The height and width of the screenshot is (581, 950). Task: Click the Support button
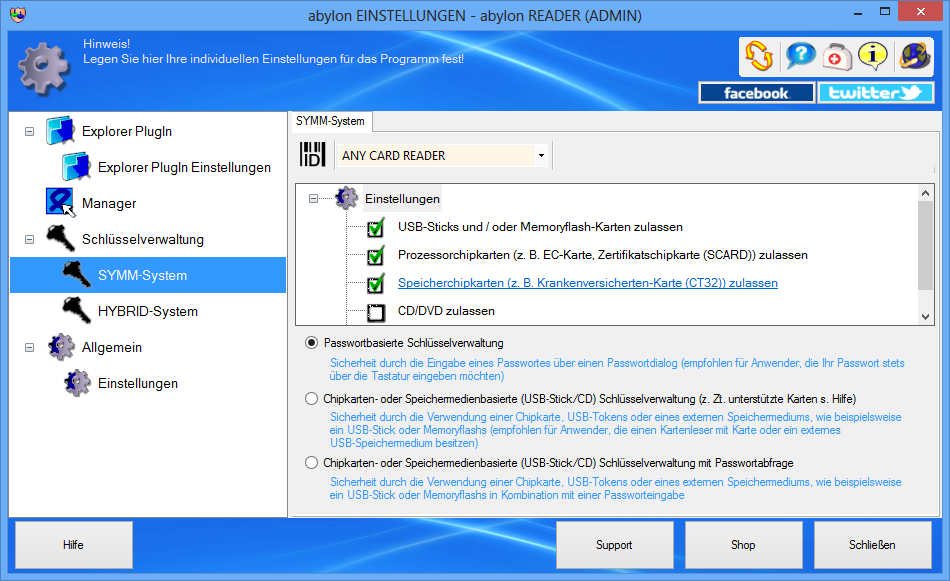point(614,545)
